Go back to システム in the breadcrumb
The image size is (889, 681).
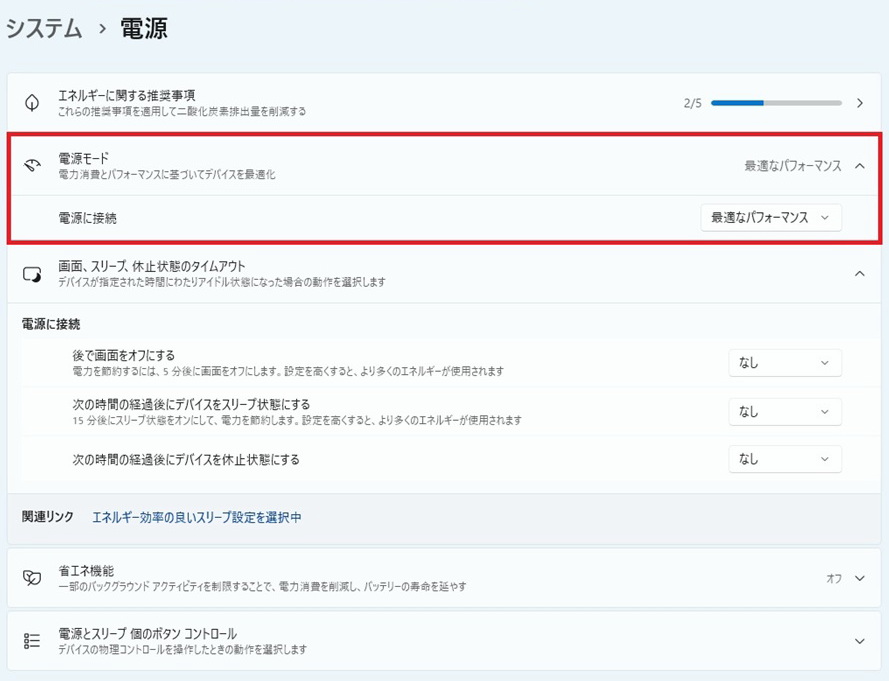(44, 29)
